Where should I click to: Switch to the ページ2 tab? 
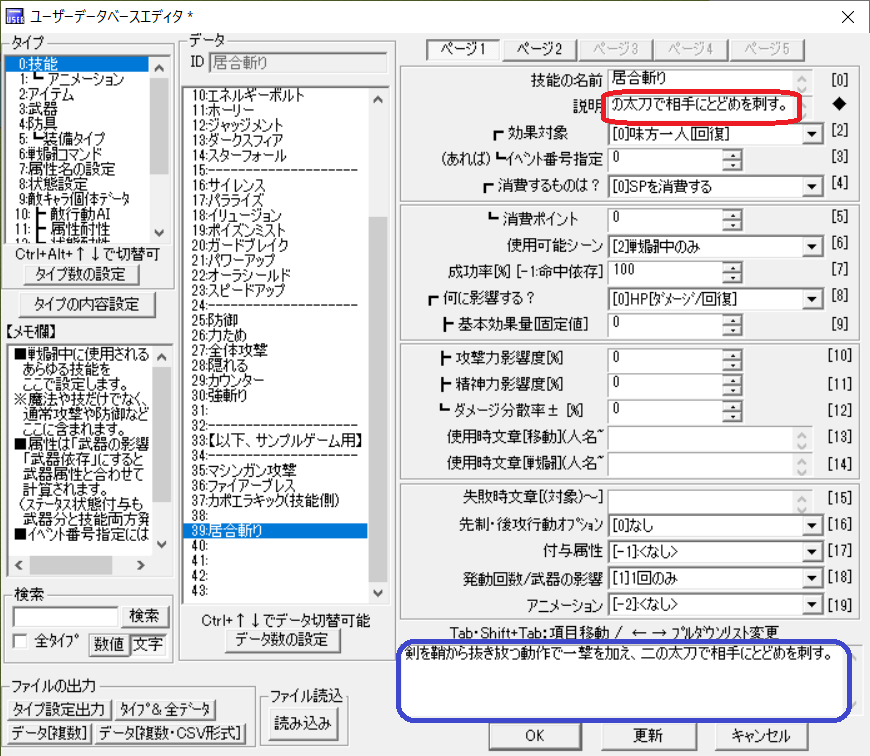point(539,50)
